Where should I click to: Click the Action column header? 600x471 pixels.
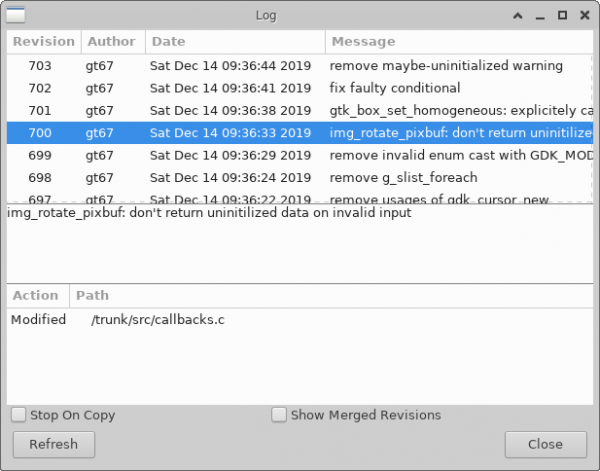pos(36,296)
